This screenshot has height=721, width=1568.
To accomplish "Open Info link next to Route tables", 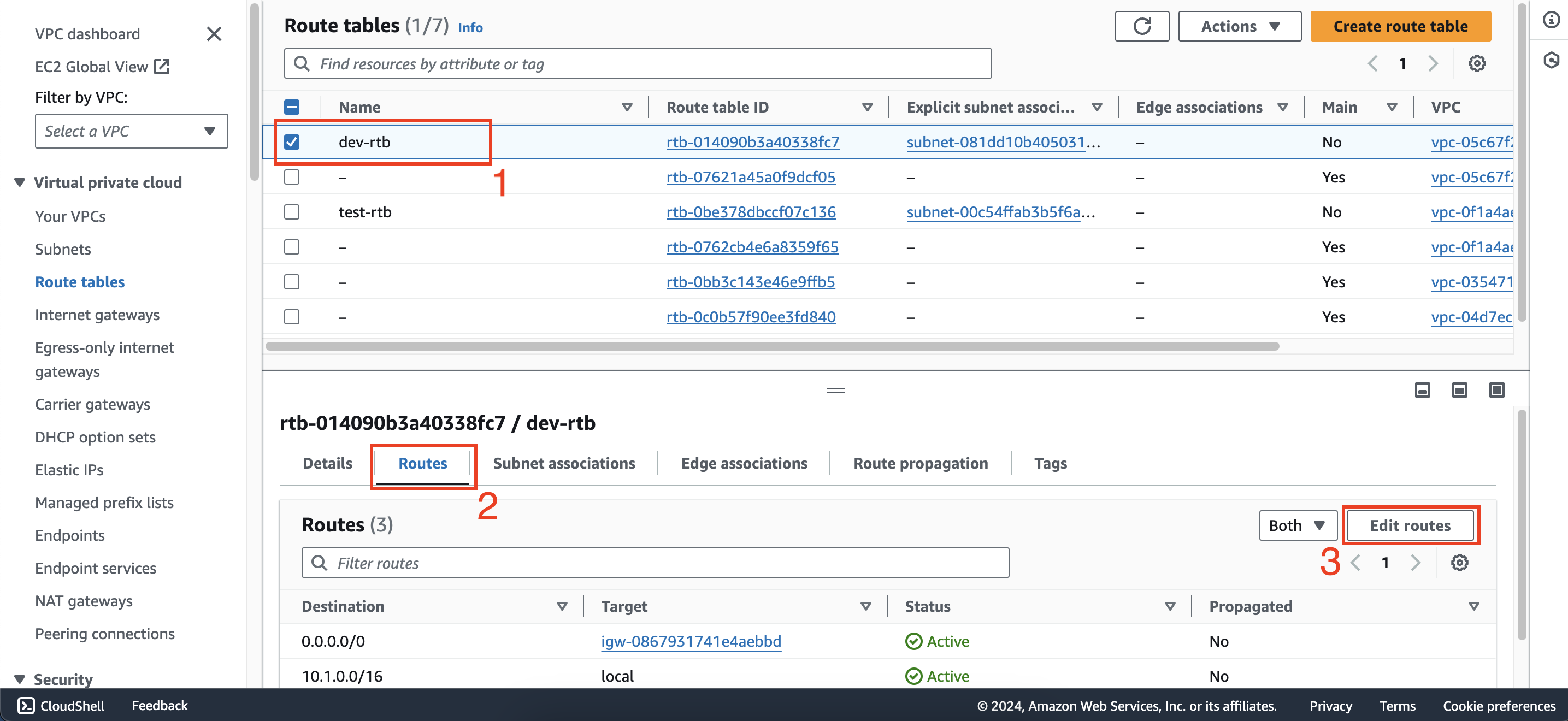I will (x=470, y=27).
